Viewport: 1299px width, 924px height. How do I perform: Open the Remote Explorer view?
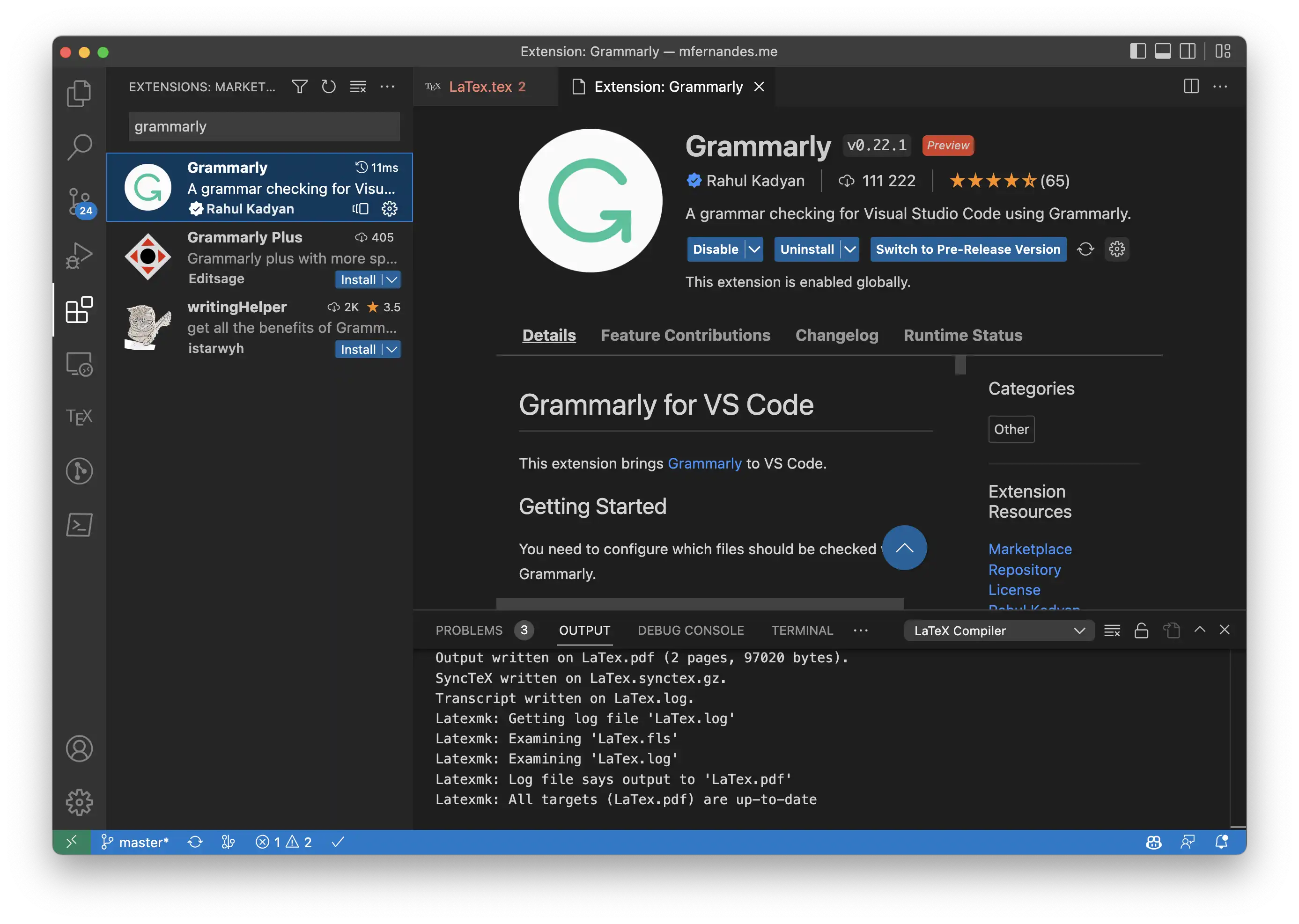click(80, 364)
